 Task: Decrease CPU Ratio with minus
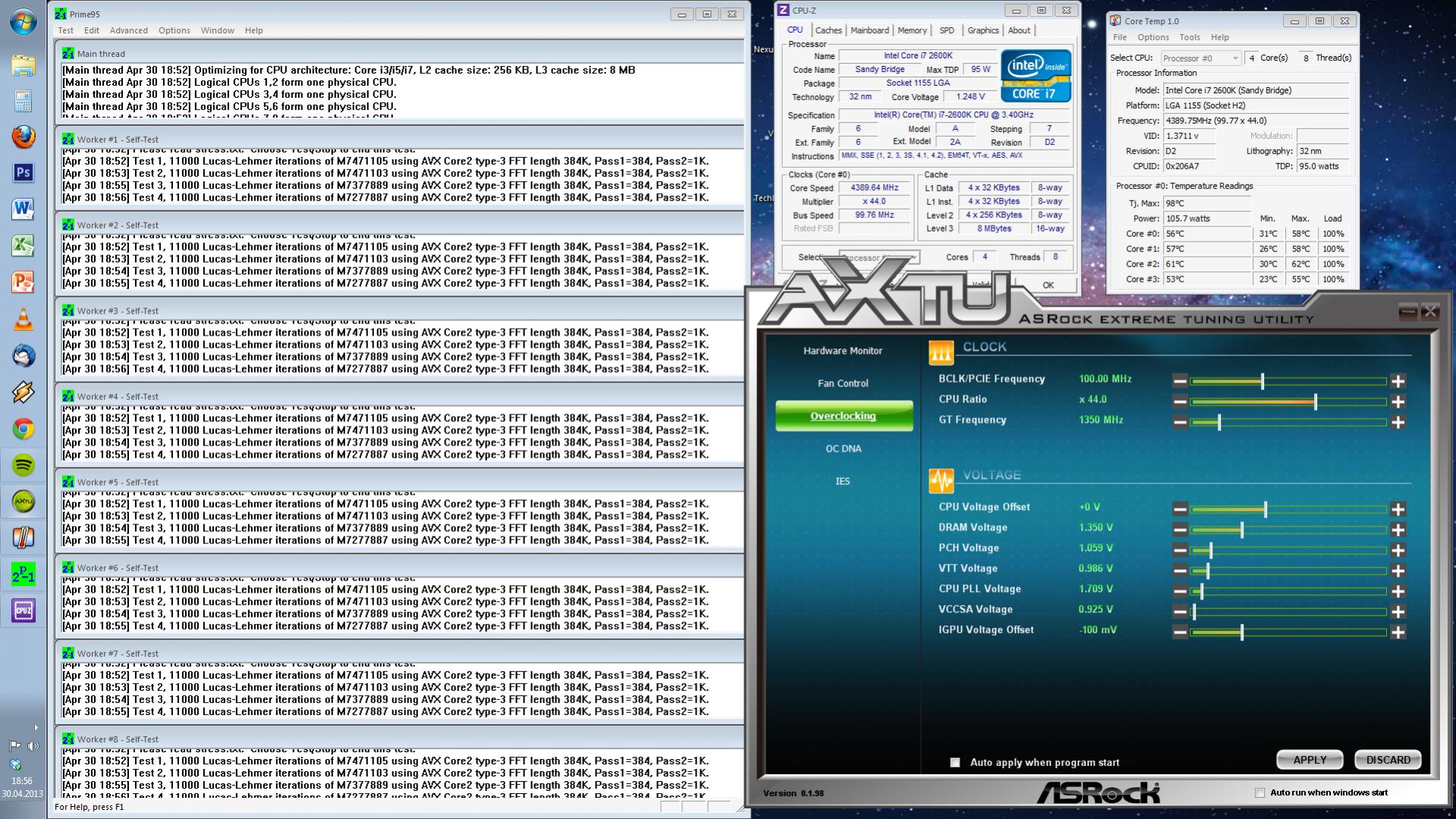pyautogui.click(x=1179, y=401)
